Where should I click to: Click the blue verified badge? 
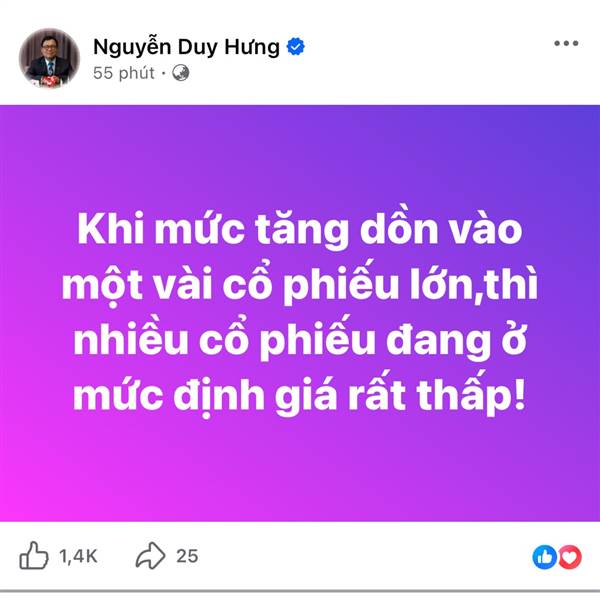pyautogui.click(x=296, y=47)
